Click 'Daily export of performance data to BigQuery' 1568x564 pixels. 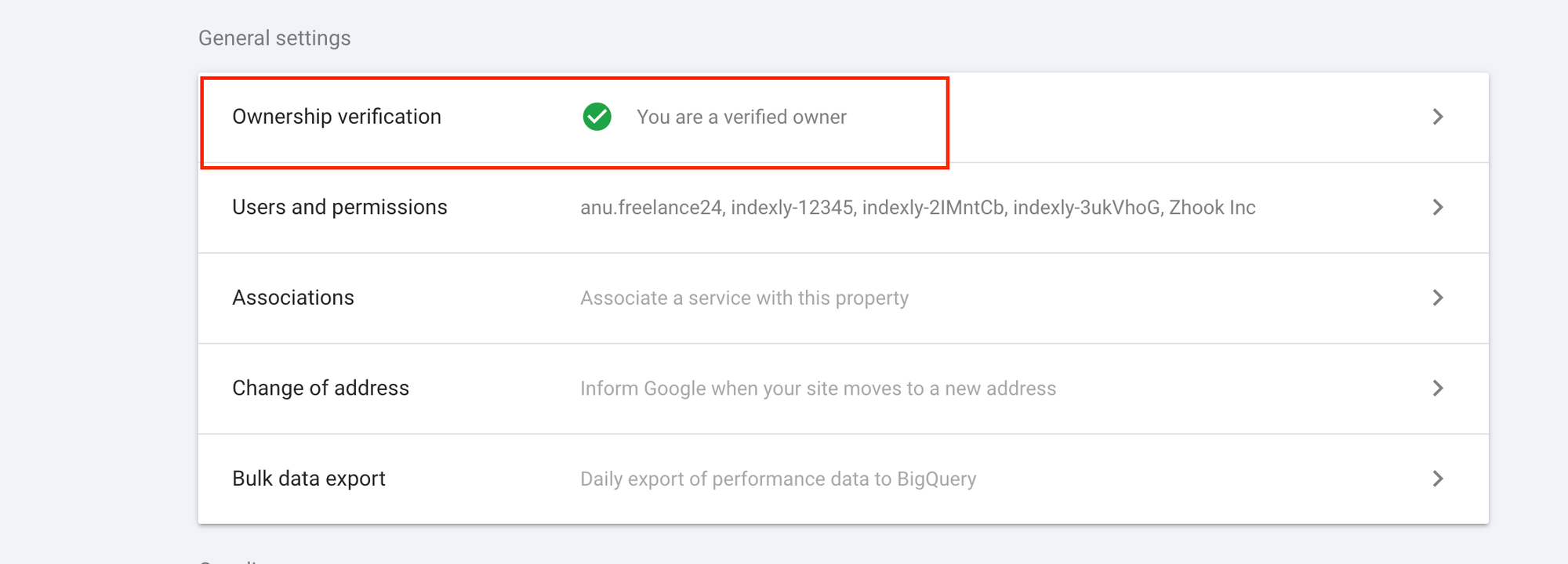(779, 479)
